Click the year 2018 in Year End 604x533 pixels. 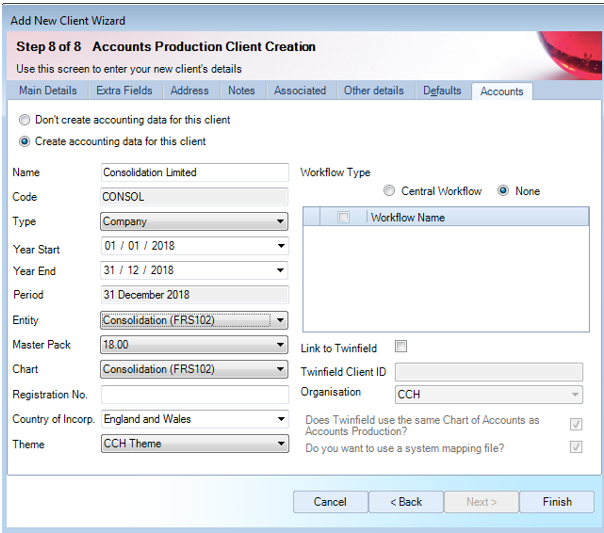click(x=162, y=270)
